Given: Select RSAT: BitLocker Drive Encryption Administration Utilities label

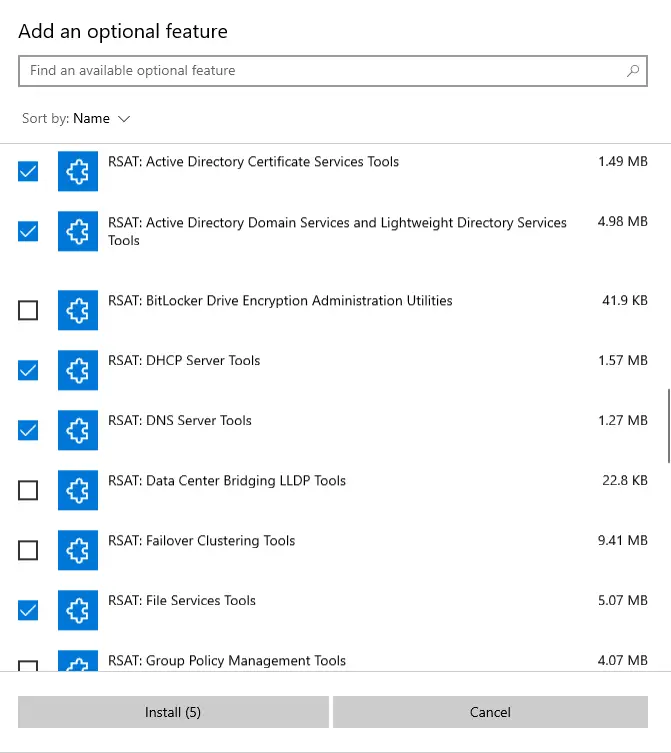Looking at the screenshot, I should click(280, 301).
